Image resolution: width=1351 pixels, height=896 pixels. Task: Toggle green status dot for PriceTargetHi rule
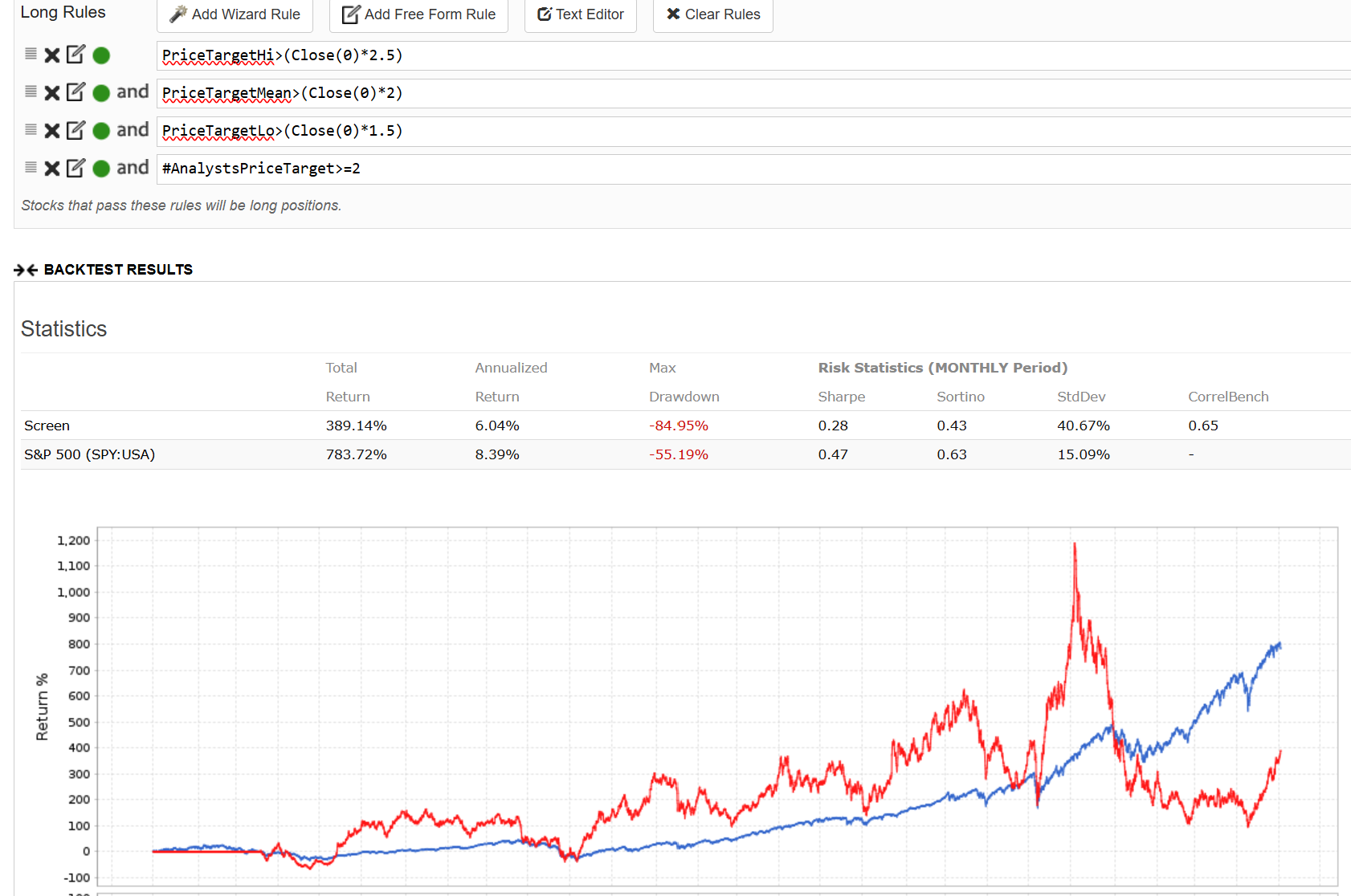click(x=101, y=55)
